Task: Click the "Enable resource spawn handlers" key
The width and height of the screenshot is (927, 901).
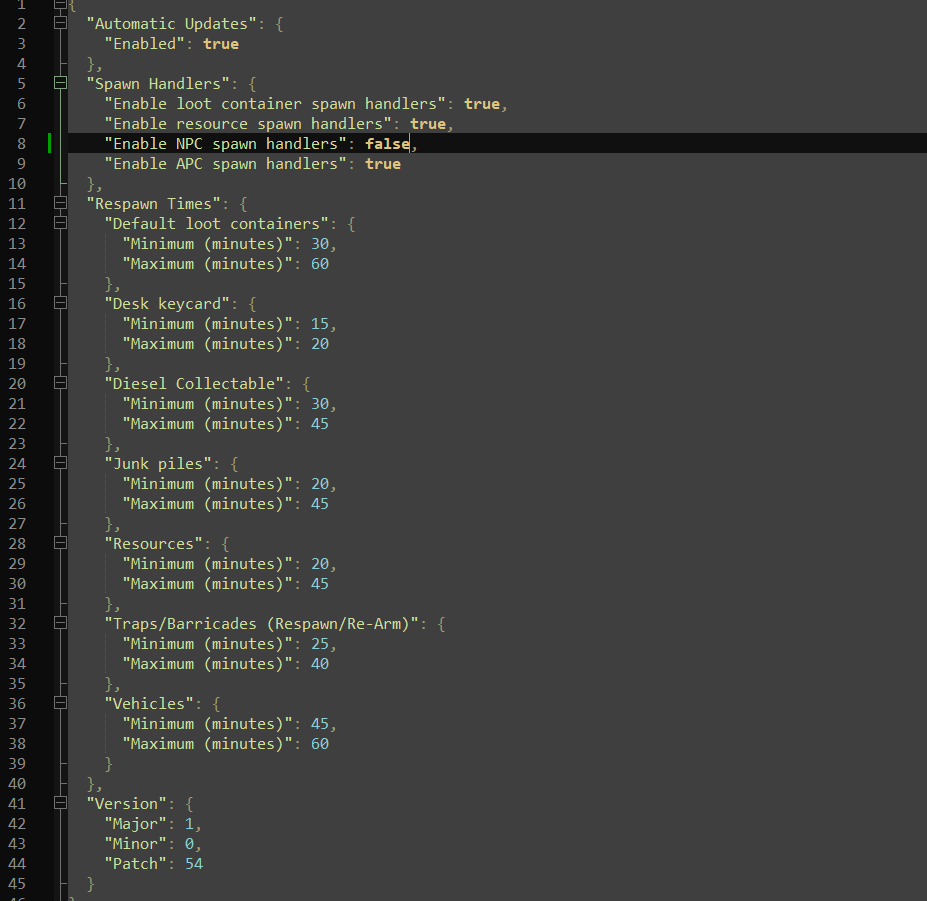Action: pos(248,124)
